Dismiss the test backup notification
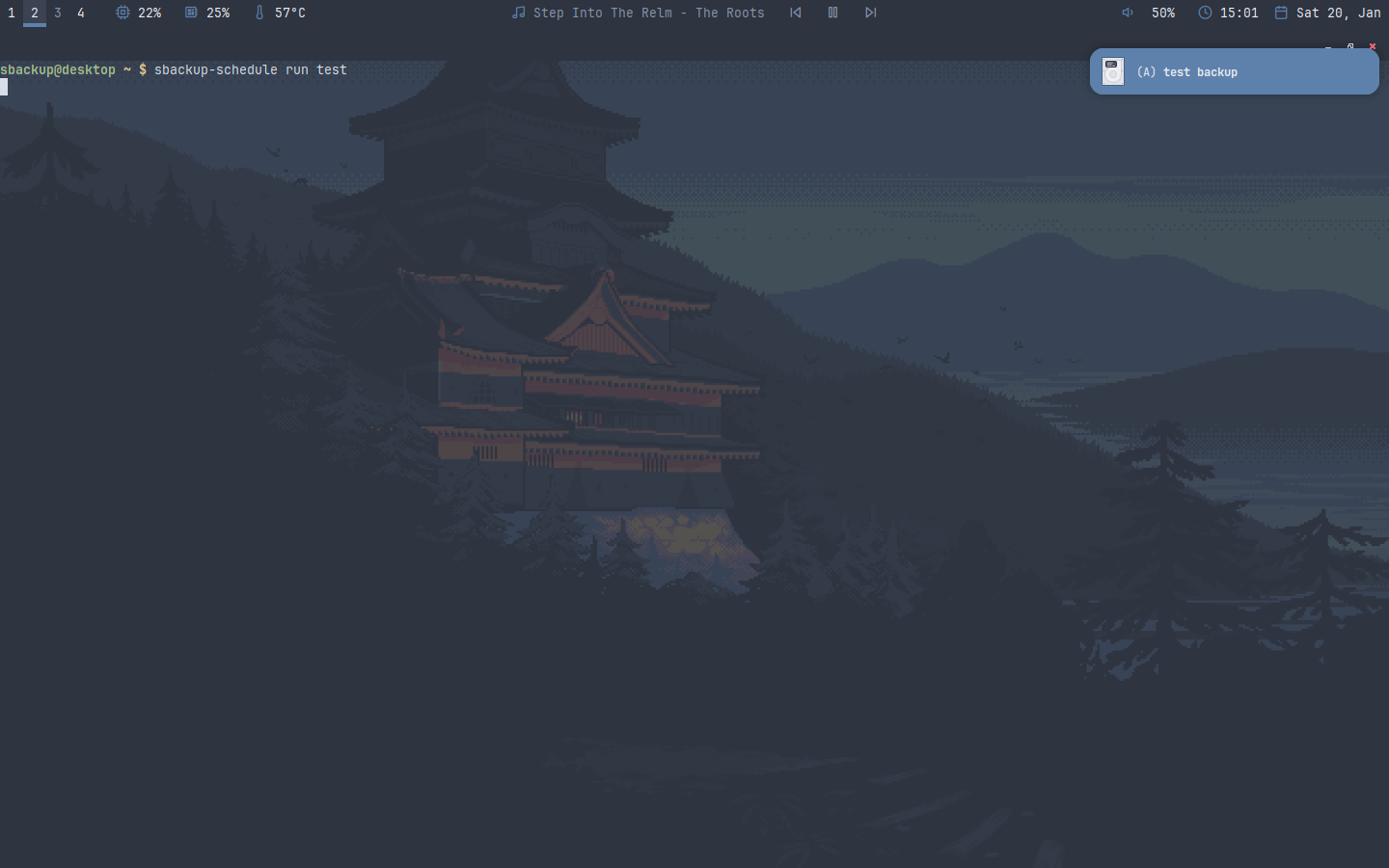 click(1235, 71)
